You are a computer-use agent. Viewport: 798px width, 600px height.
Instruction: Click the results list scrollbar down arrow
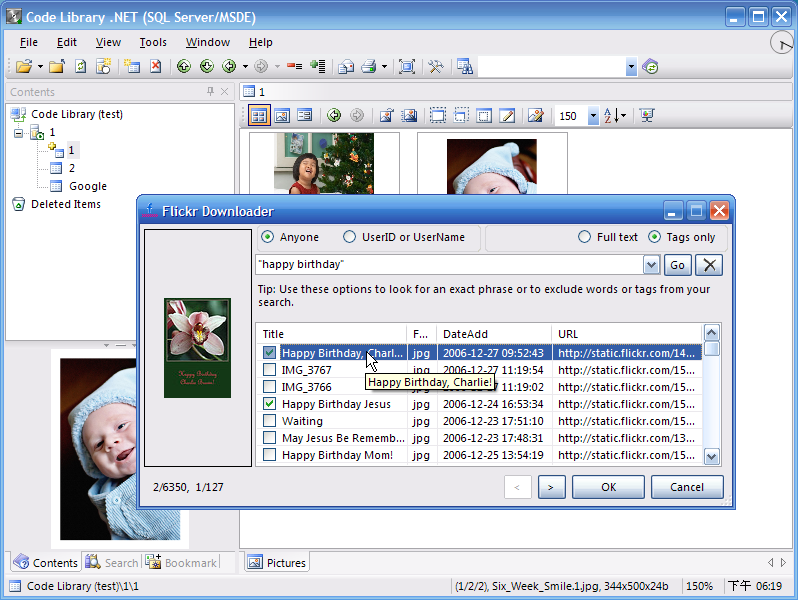pyautogui.click(x=711, y=456)
